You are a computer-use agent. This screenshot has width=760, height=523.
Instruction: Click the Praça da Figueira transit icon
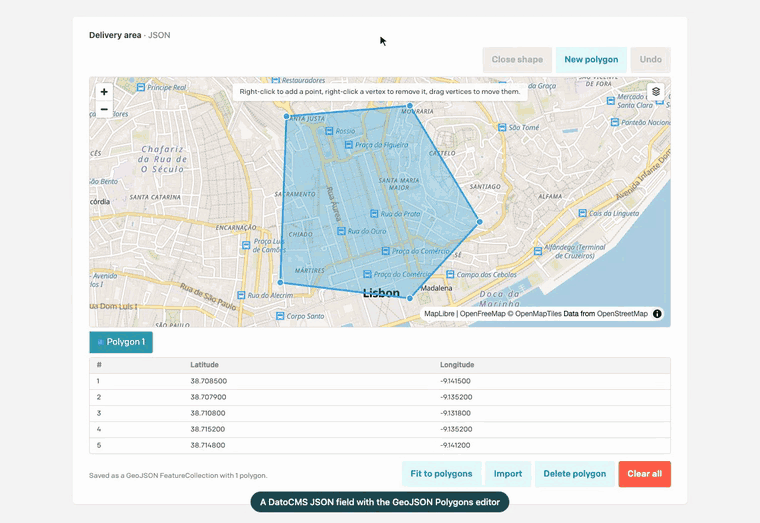pyautogui.click(x=348, y=144)
